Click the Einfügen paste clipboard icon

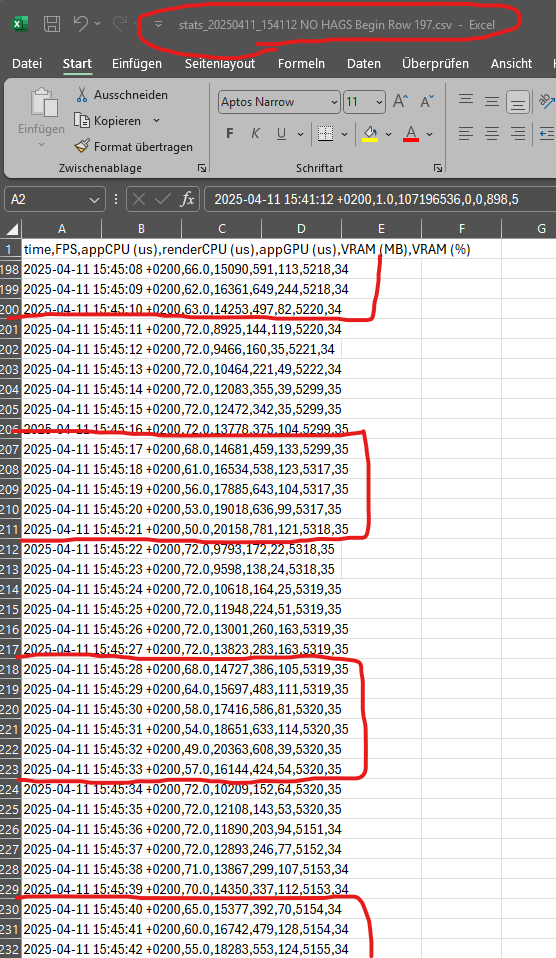(x=44, y=102)
